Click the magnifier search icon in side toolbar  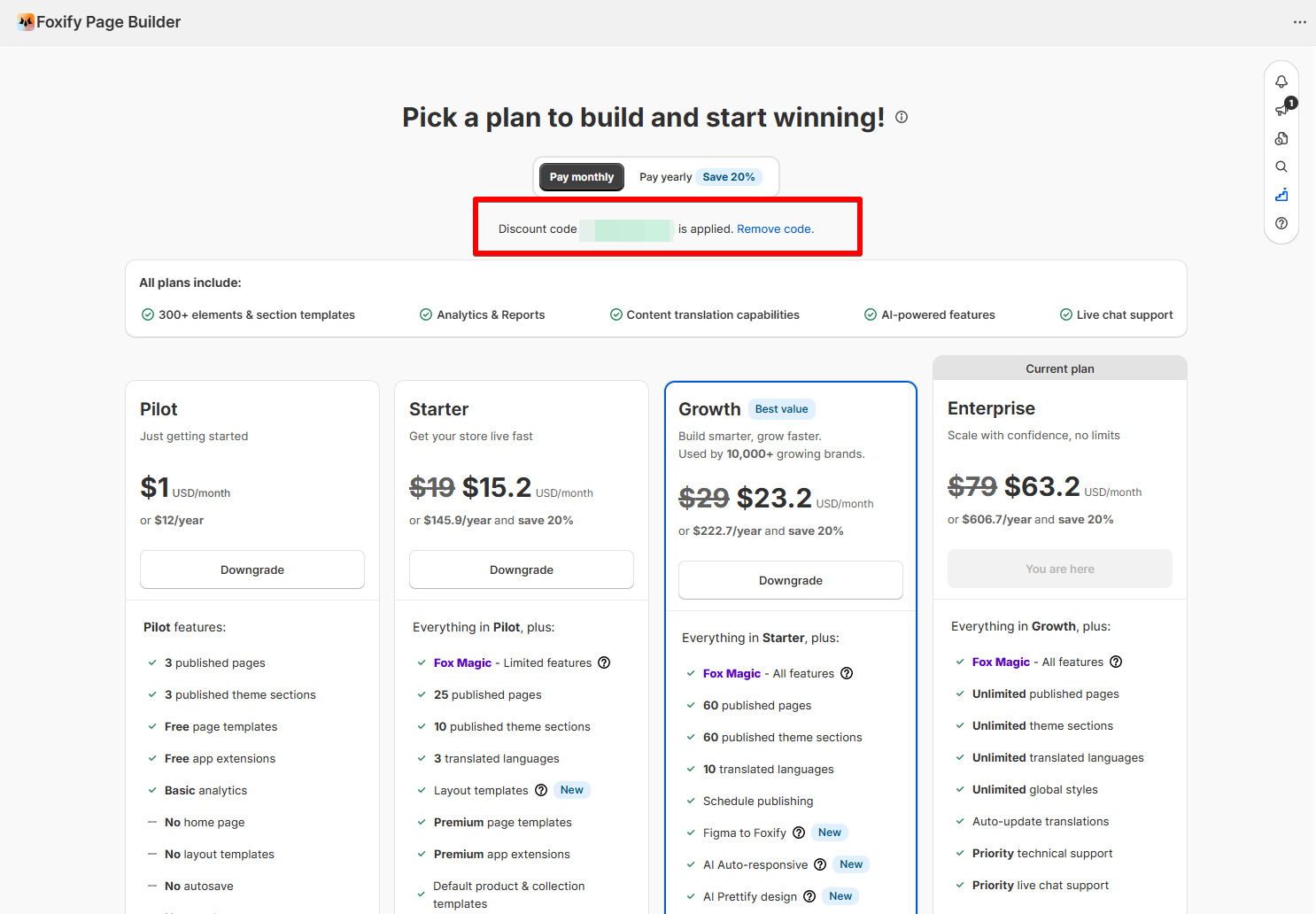(x=1281, y=167)
